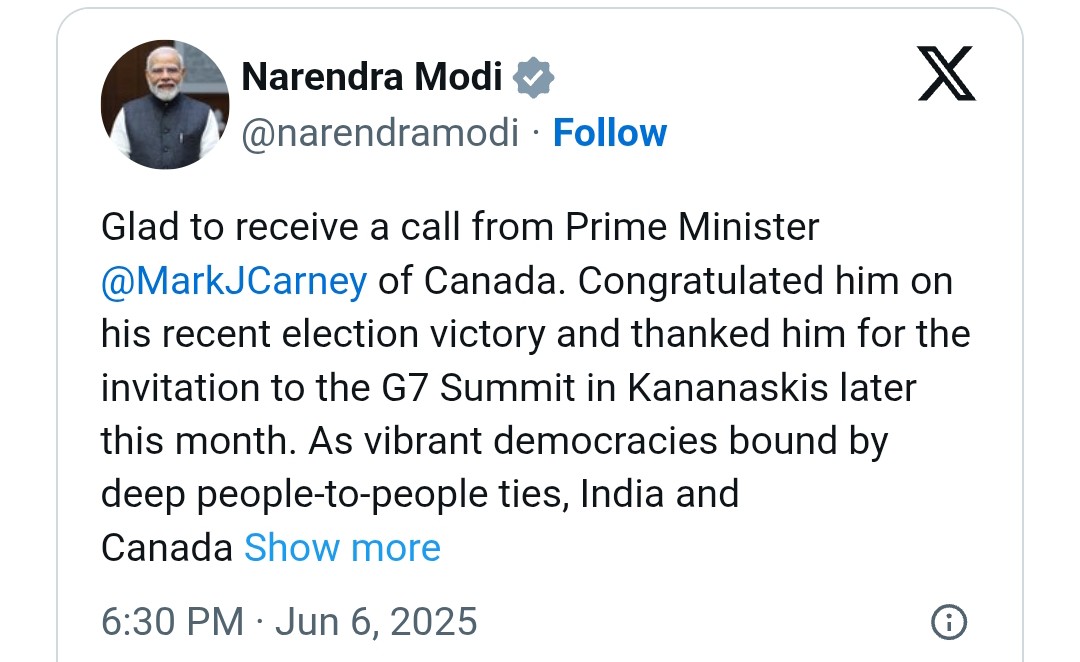Open the tweet info icon
The width and height of the screenshot is (1080, 662).
coord(948,622)
